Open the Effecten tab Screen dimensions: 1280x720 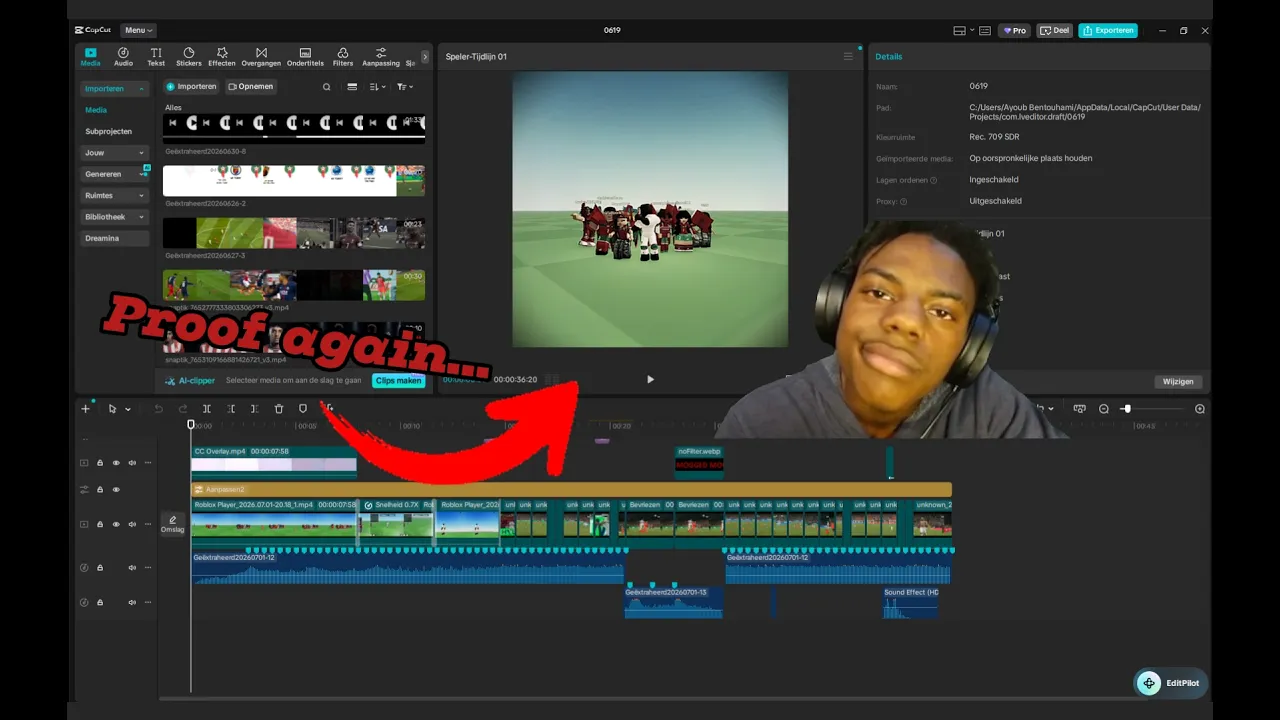(x=222, y=57)
